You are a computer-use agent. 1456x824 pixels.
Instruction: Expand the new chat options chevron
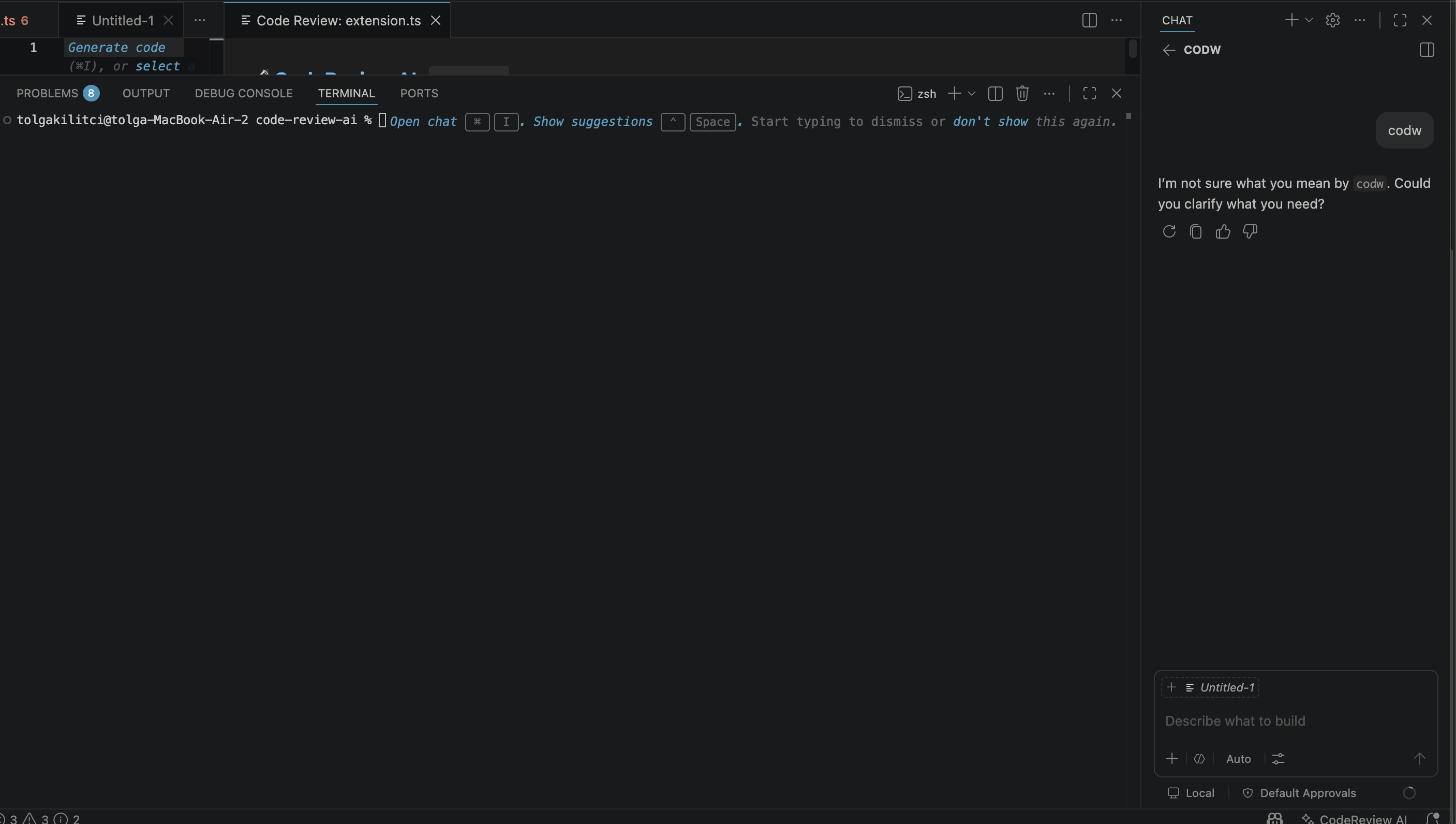click(x=1309, y=20)
